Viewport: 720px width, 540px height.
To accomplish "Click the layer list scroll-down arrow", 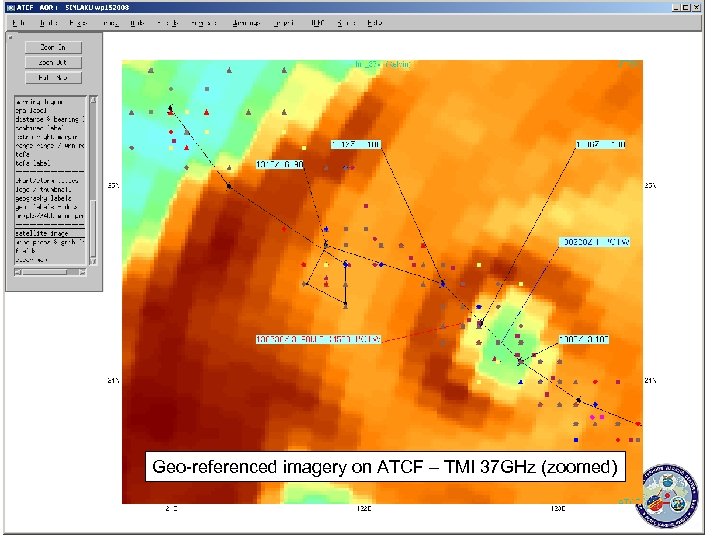I will 93,261.
